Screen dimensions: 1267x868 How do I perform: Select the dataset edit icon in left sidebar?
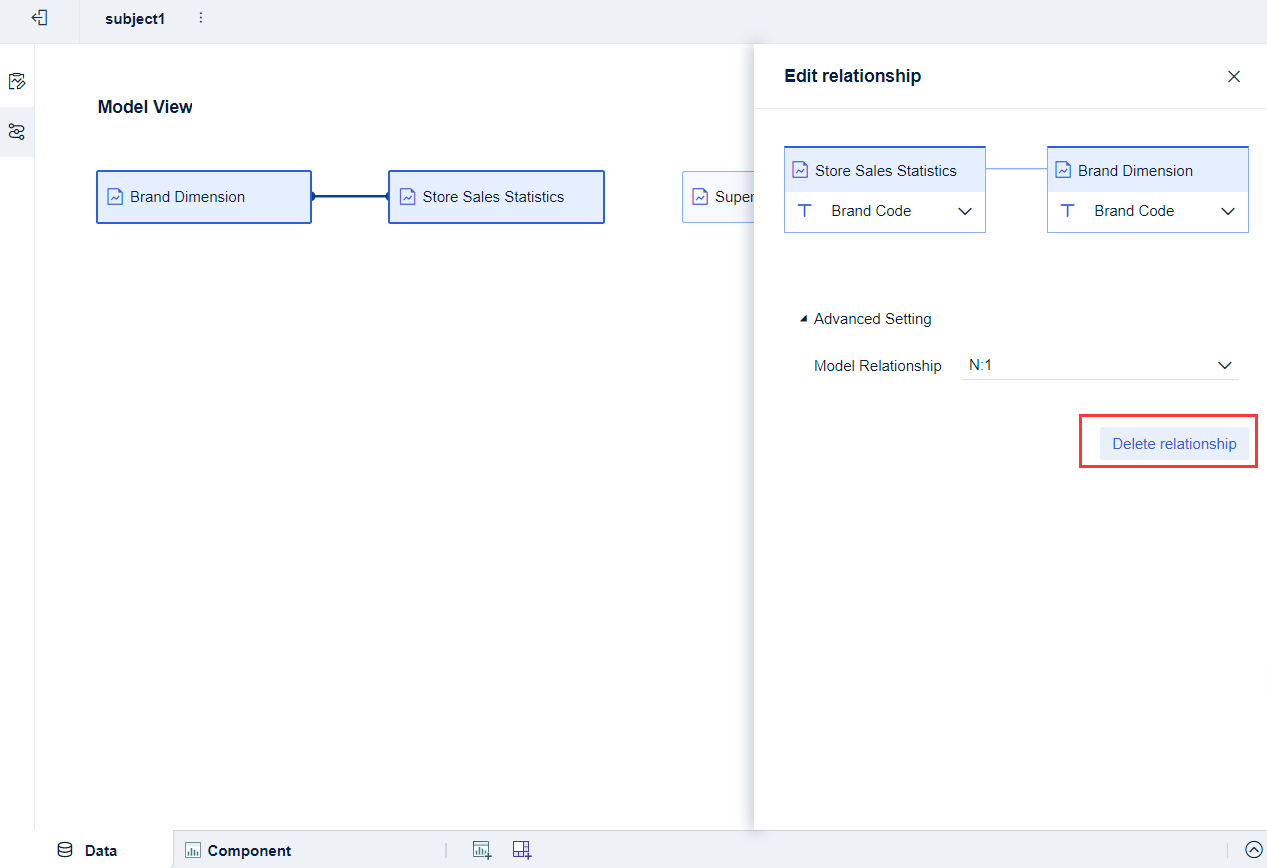17,81
